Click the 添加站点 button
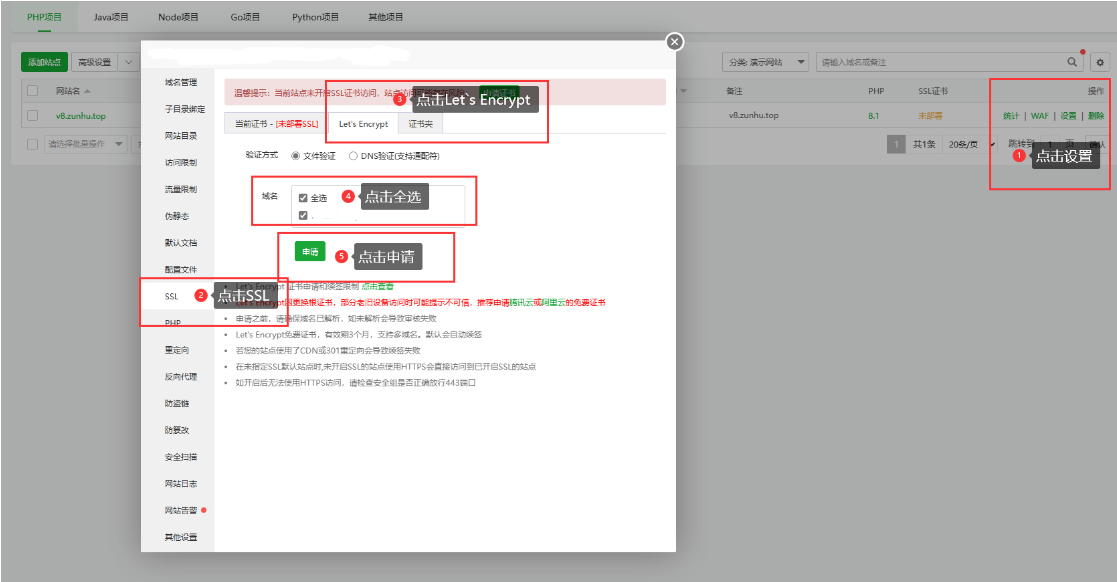This screenshot has height=582, width=1117. 44,62
